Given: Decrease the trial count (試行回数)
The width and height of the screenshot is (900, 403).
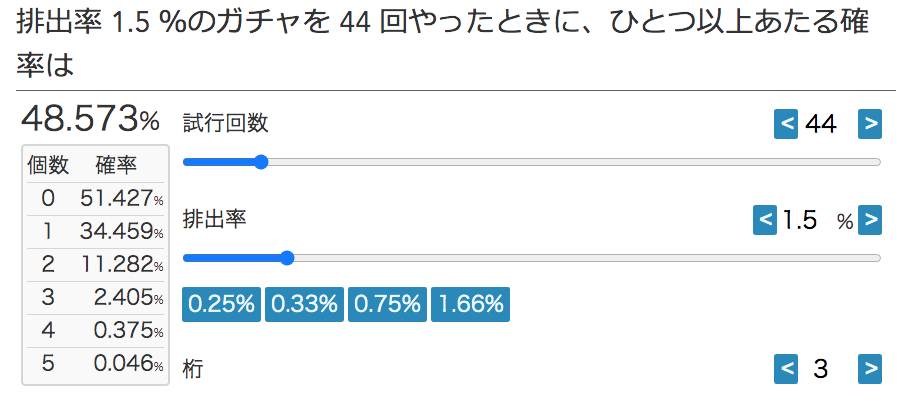Looking at the screenshot, I should [786, 124].
